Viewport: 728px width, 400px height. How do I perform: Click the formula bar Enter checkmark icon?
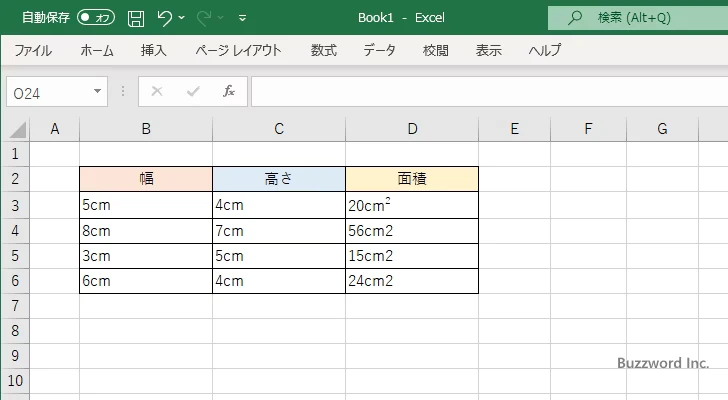click(193, 91)
